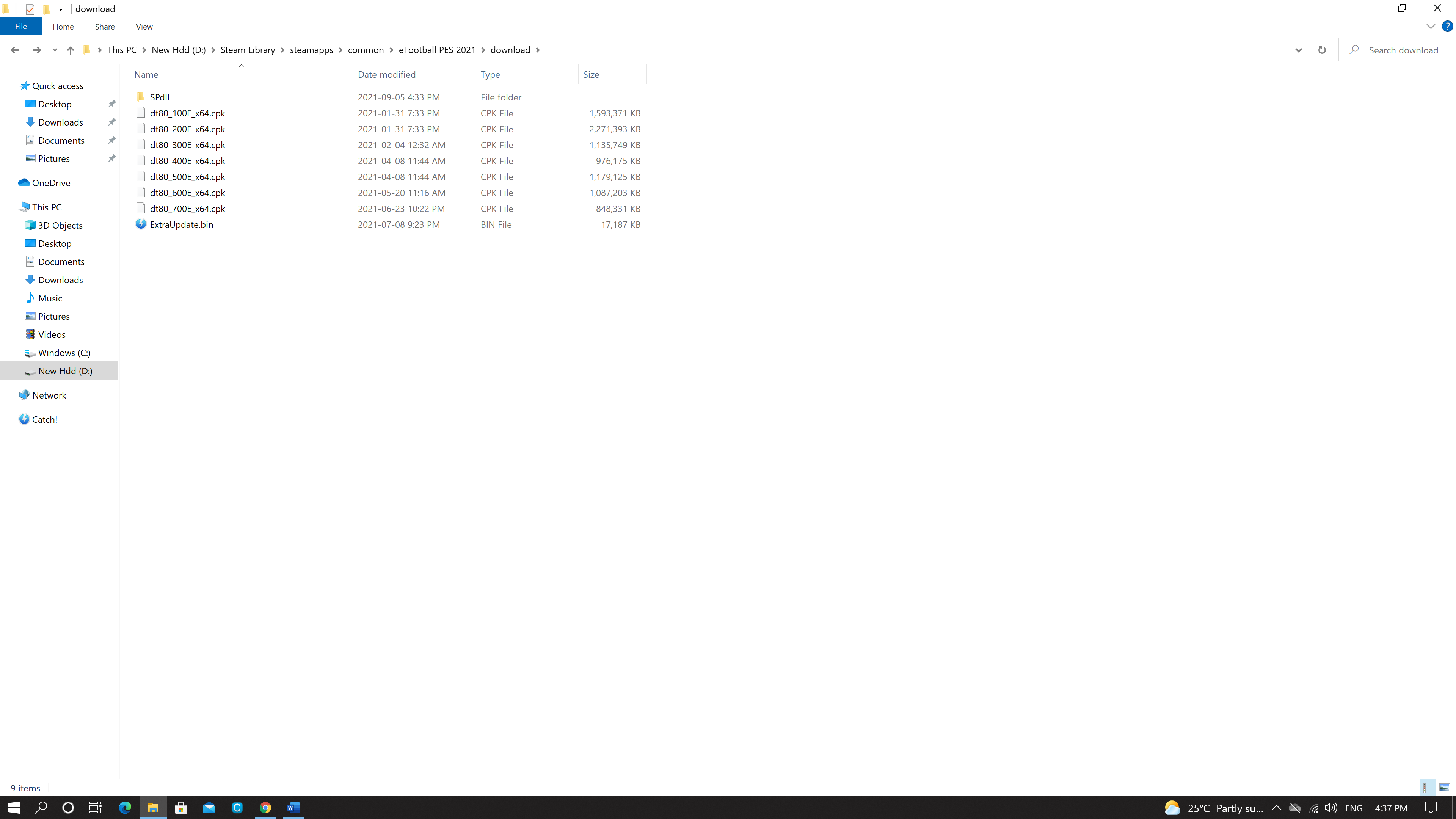Screen dimensions: 1456x819
Task: Open Quick access in navigation pane
Action: 57,86
